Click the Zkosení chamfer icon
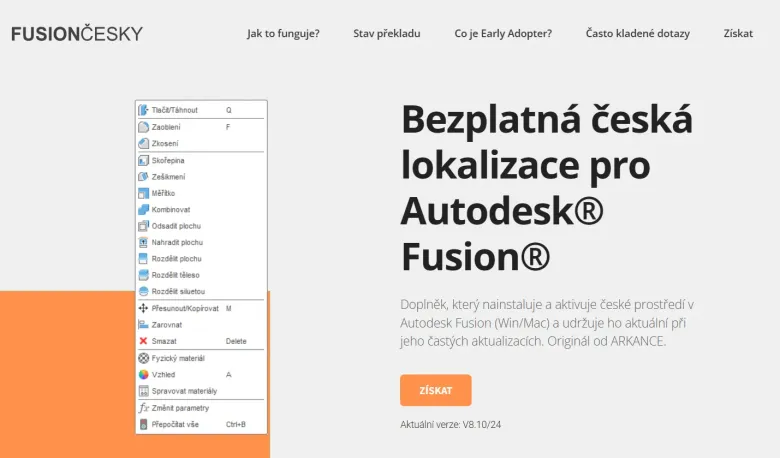 tap(143, 143)
